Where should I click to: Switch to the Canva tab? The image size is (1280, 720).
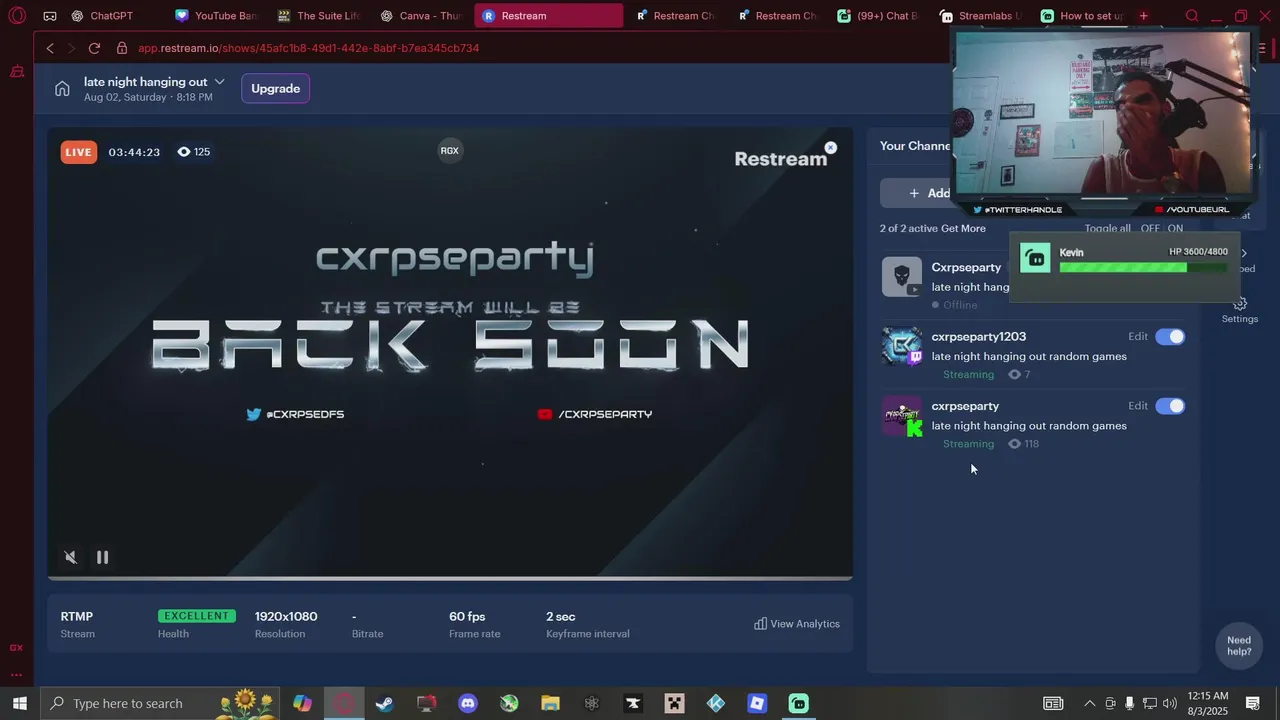click(x=421, y=16)
